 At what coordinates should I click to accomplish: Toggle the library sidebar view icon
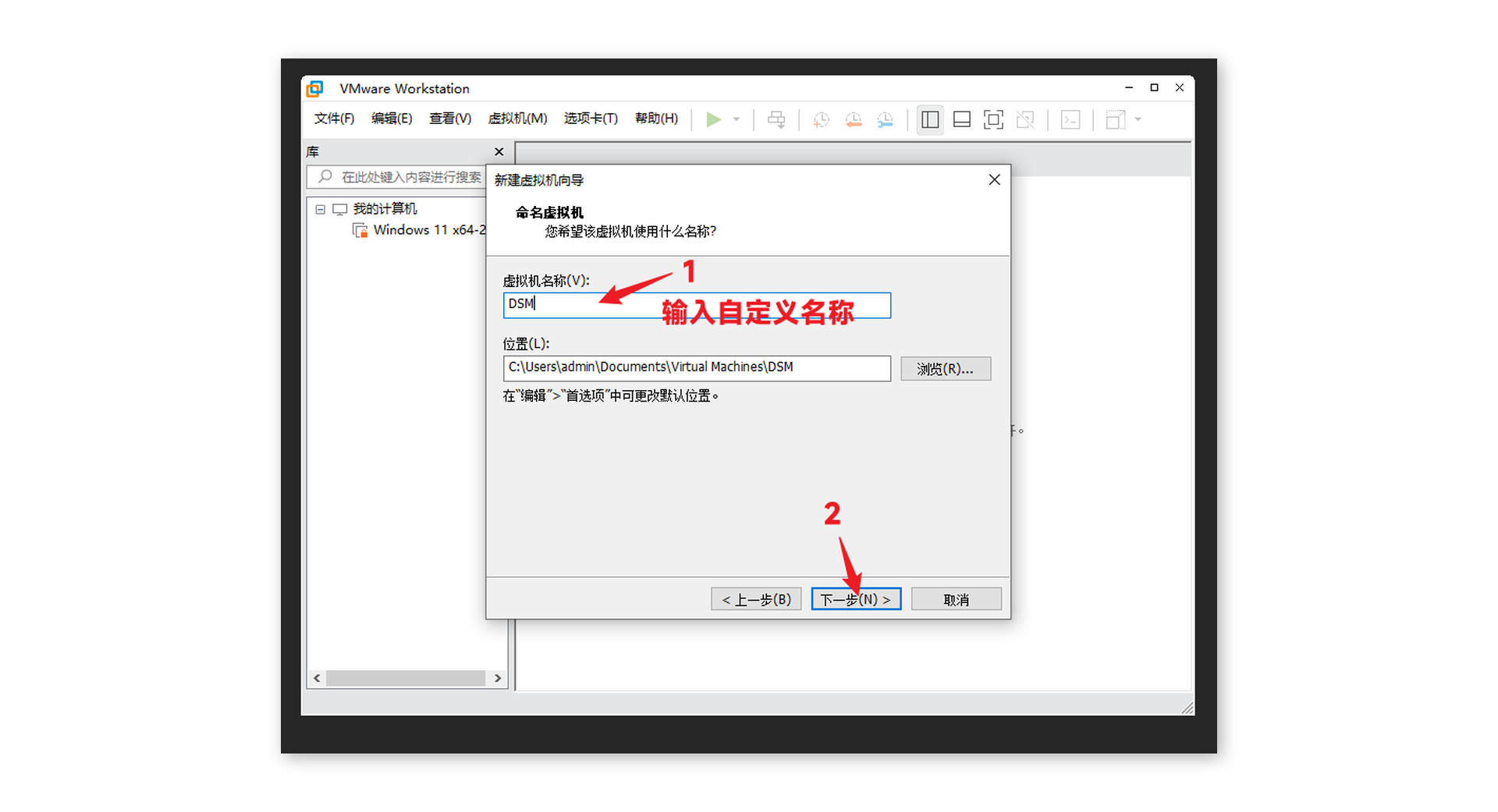tap(930, 119)
